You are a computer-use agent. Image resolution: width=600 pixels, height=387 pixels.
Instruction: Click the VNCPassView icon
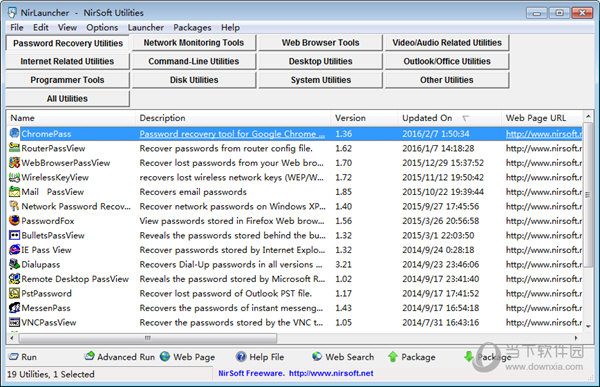pos(14,322)
